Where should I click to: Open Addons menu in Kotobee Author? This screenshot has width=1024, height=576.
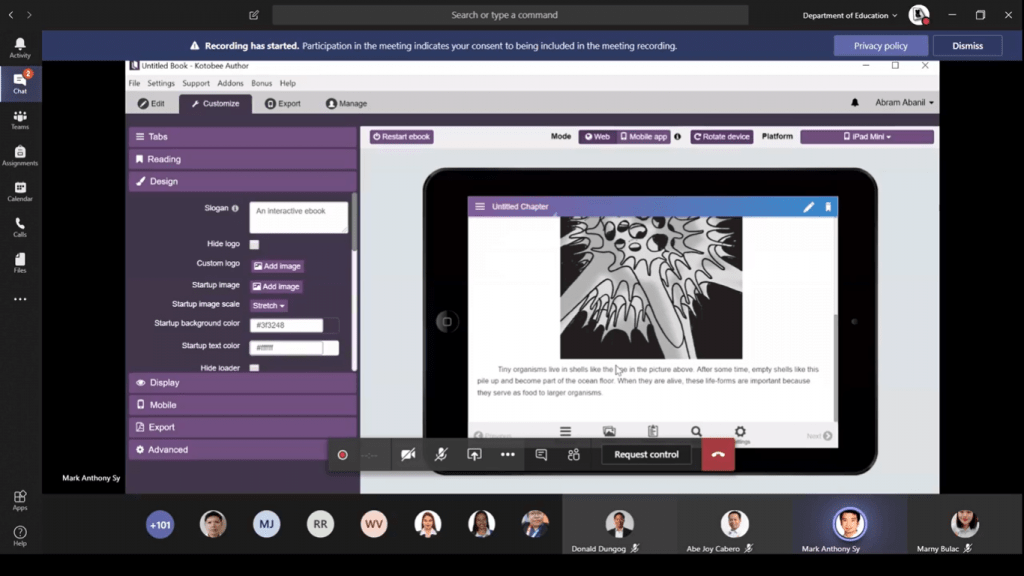tap(230, 83)
